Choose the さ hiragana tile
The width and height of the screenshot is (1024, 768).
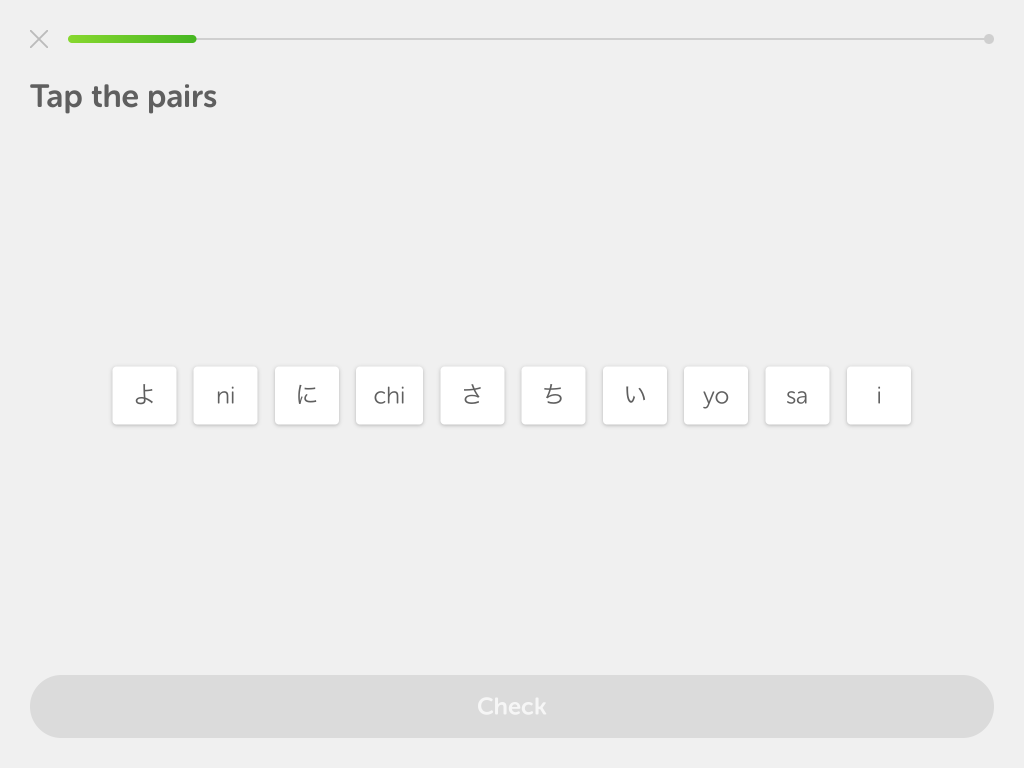tap(472, 395)
